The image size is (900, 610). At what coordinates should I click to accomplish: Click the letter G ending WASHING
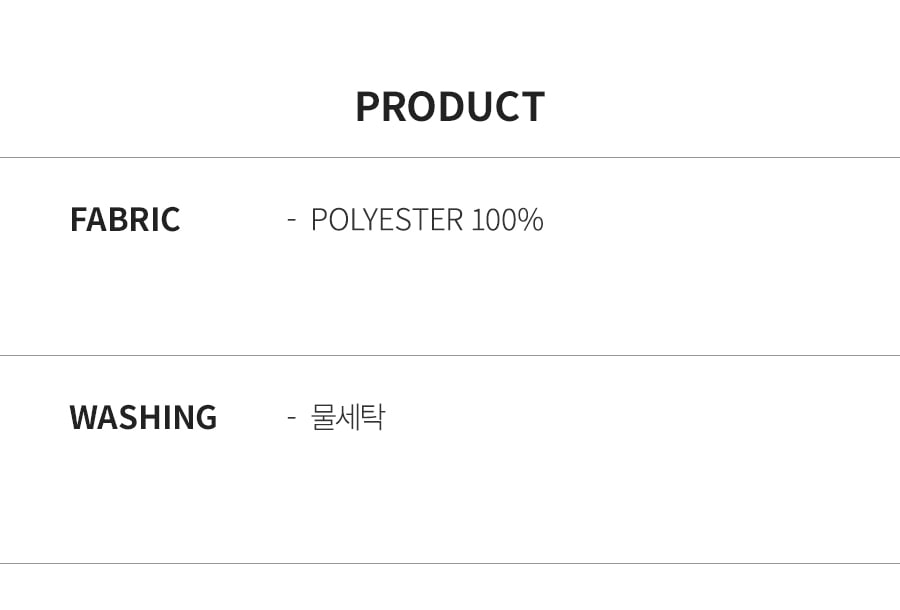[x=207, y=417]
